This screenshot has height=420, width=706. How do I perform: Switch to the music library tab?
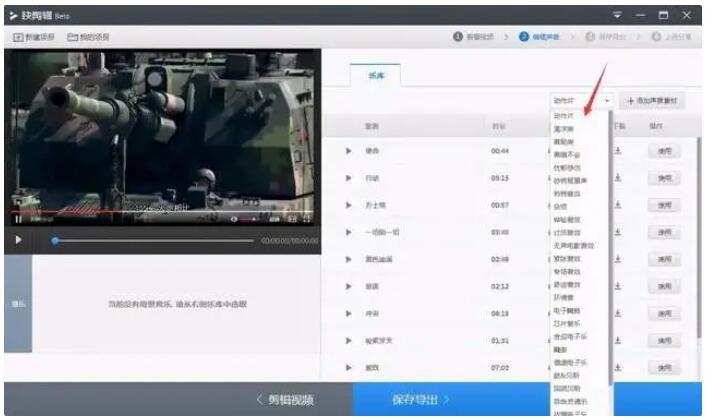click(x=376, y=75)
